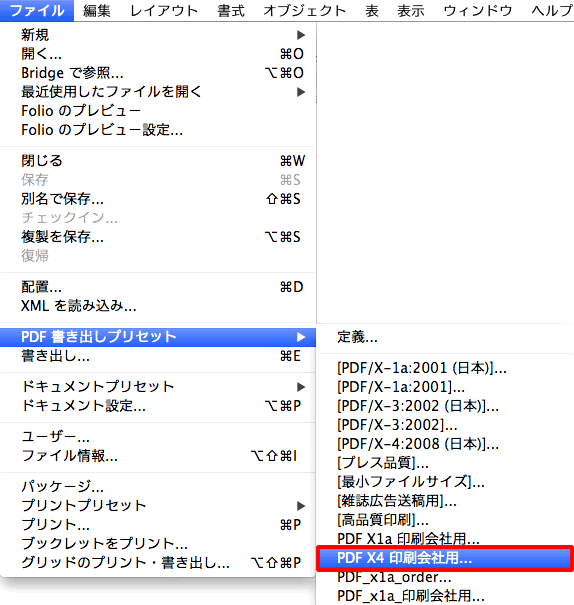Viewport: 574px width, 605px height.
Task: Choose [プレス品質]... preset
Action: click(x=445, y=463)
